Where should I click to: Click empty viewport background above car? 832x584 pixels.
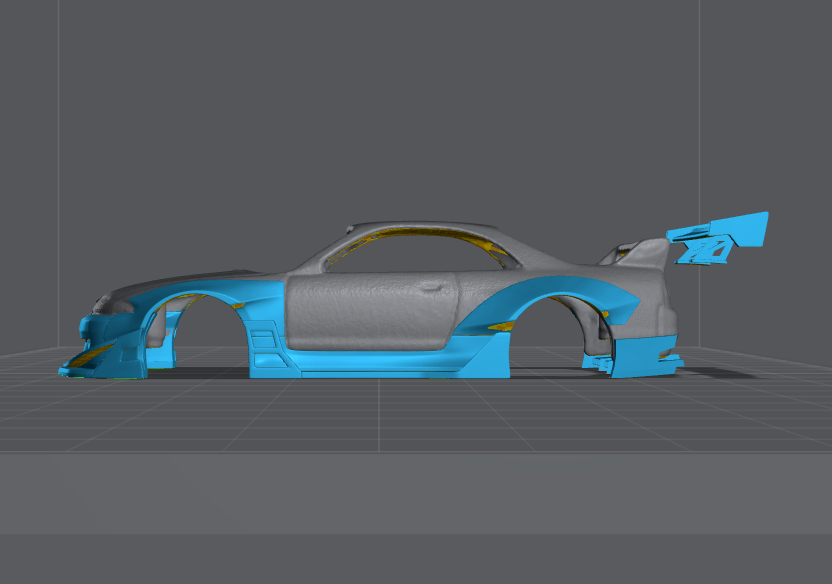400,100
